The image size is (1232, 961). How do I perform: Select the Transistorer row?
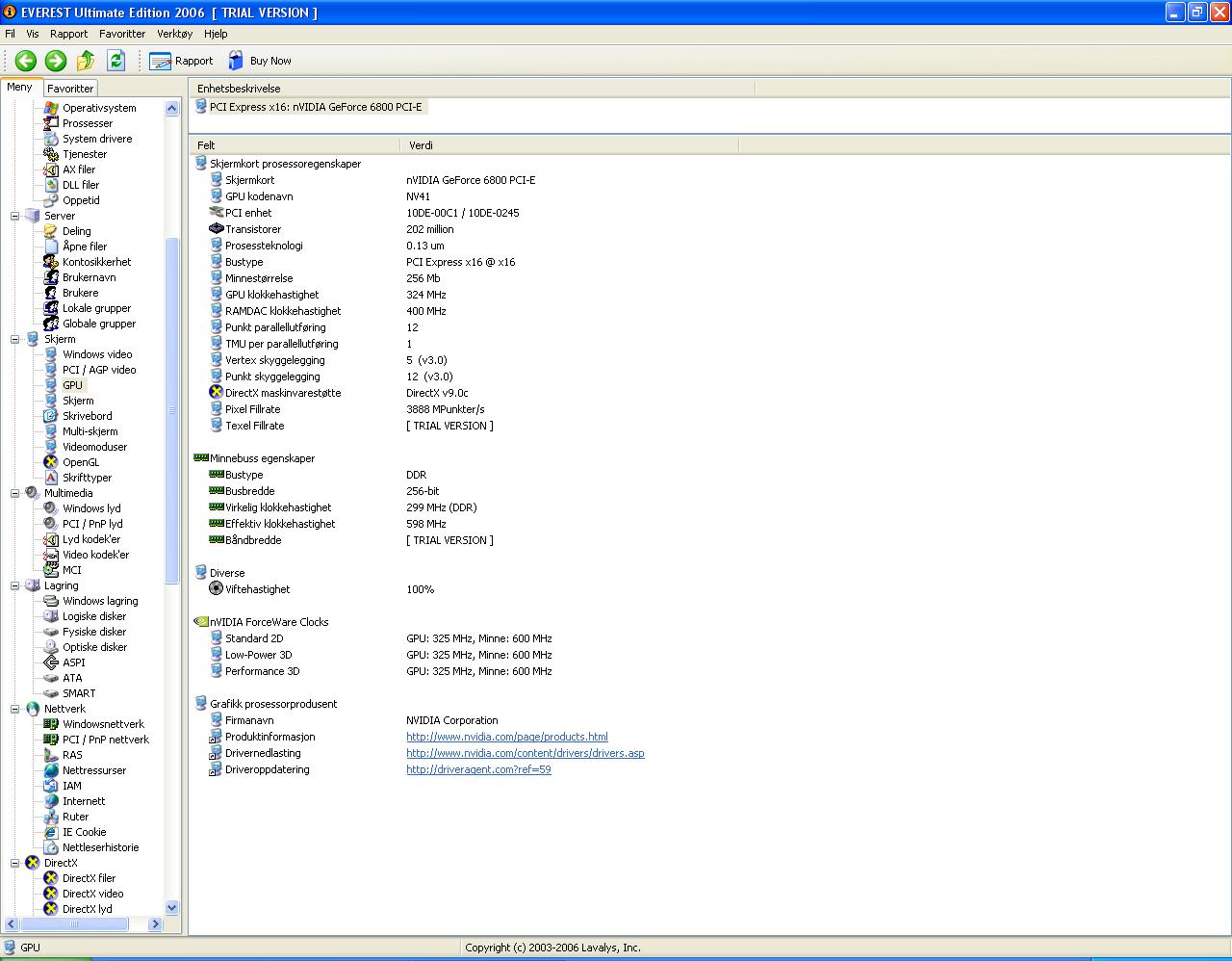(x=331, y=229)
